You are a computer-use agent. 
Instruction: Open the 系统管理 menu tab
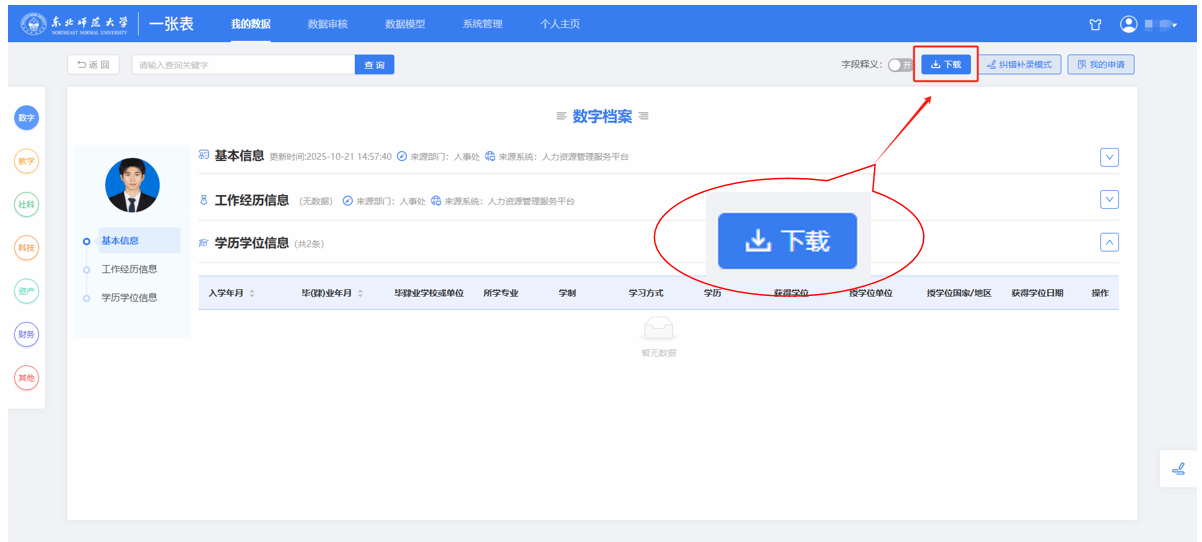point(482,24)
